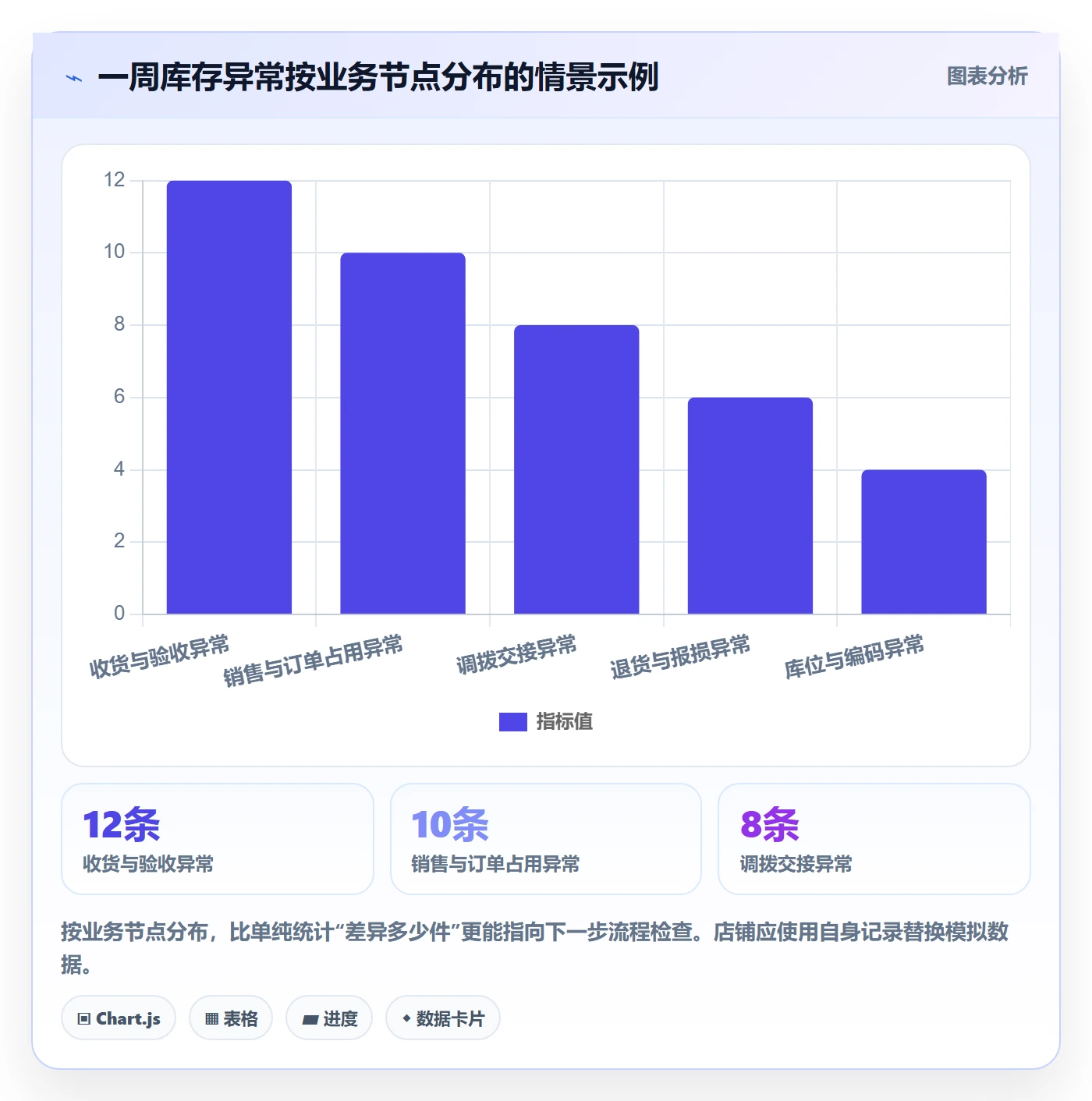Viewport: 1092px width, 1101px height.
Task: Click the 退货与报损异常 bar in the chart
Action: [x=750, y=505]
